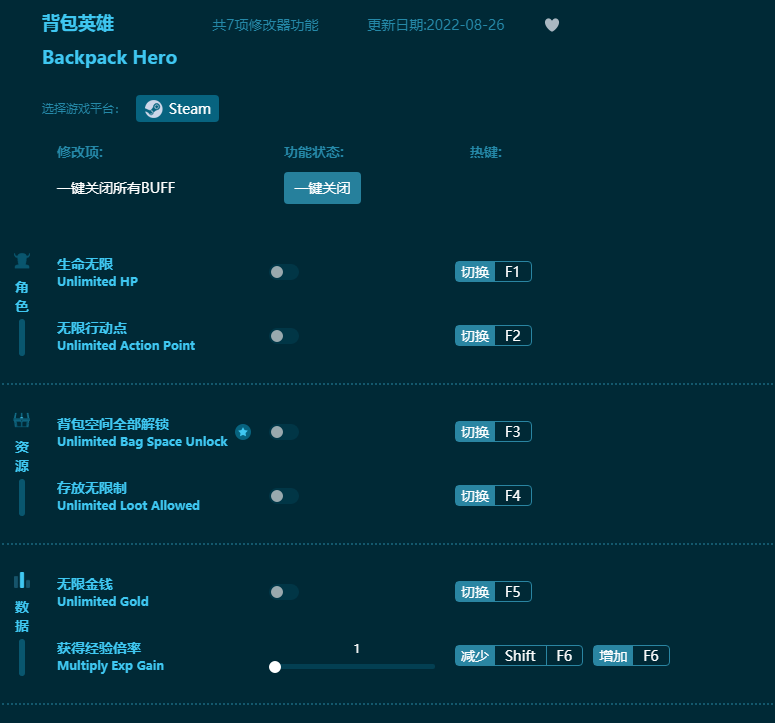Click the 一键关闭 button
The width and height of the screenshot is (775, 723).
322,188
